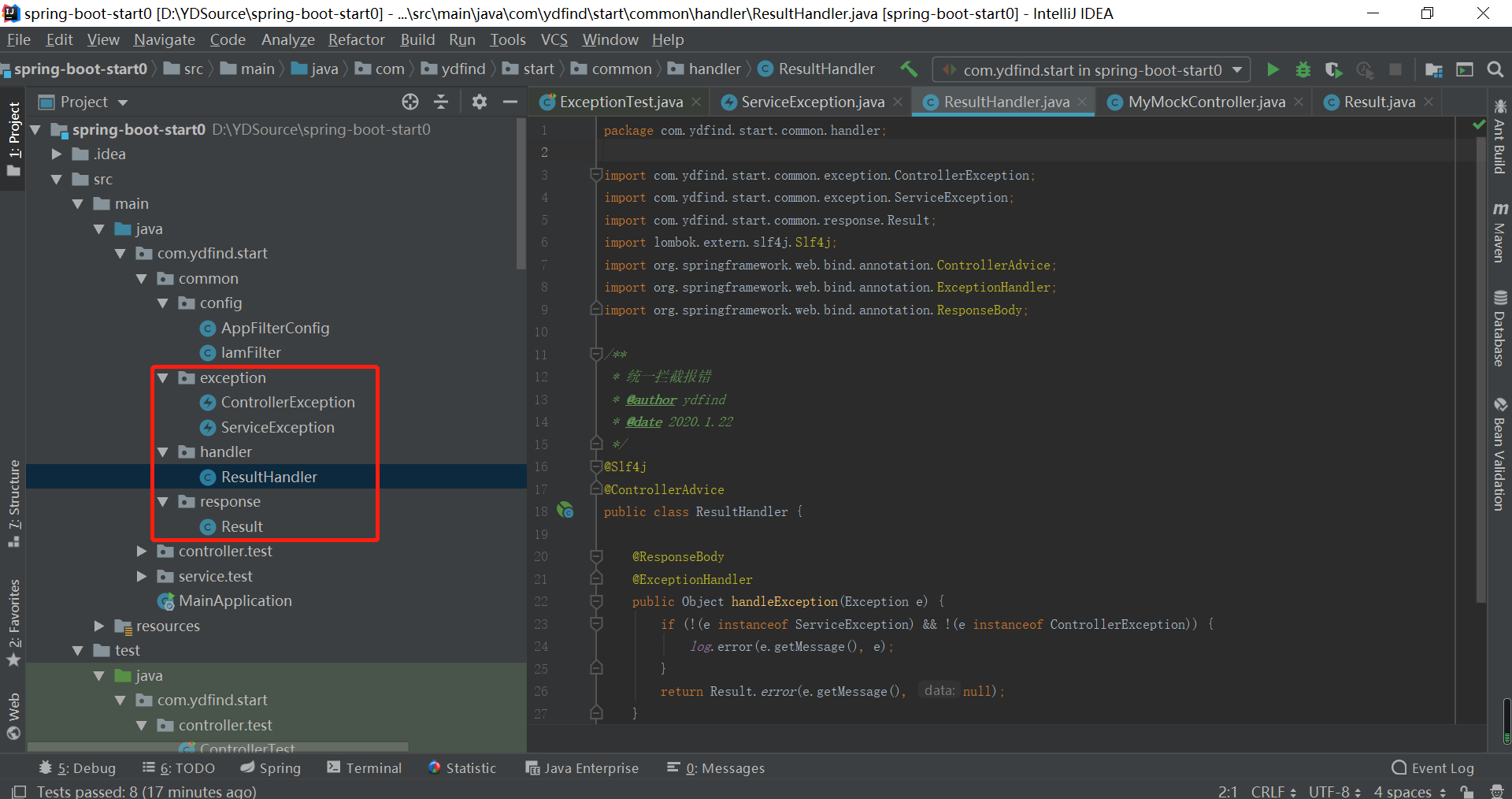Open the TODO tool window
This screenshot has width=1512, height=799.
click(179, 767)
